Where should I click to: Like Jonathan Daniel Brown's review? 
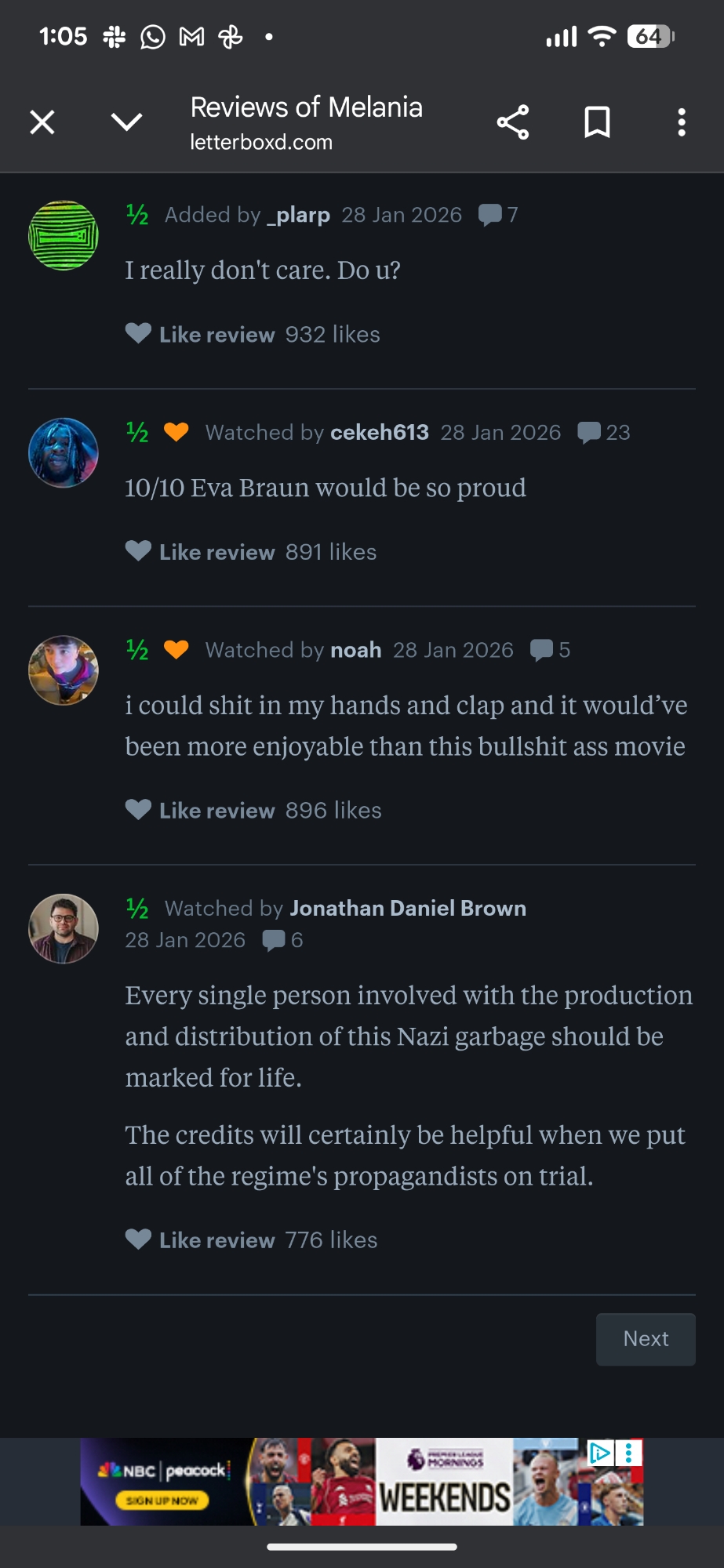coord(139,1240)
